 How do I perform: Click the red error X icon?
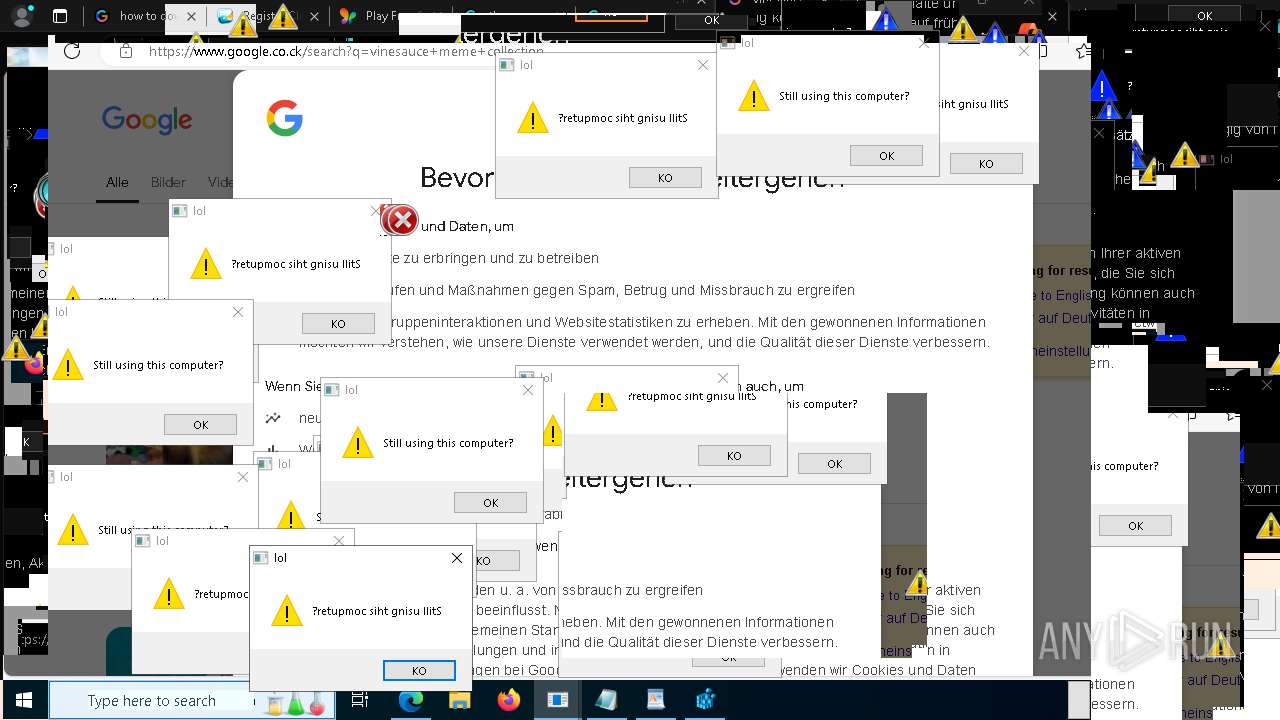pos(401,220)
